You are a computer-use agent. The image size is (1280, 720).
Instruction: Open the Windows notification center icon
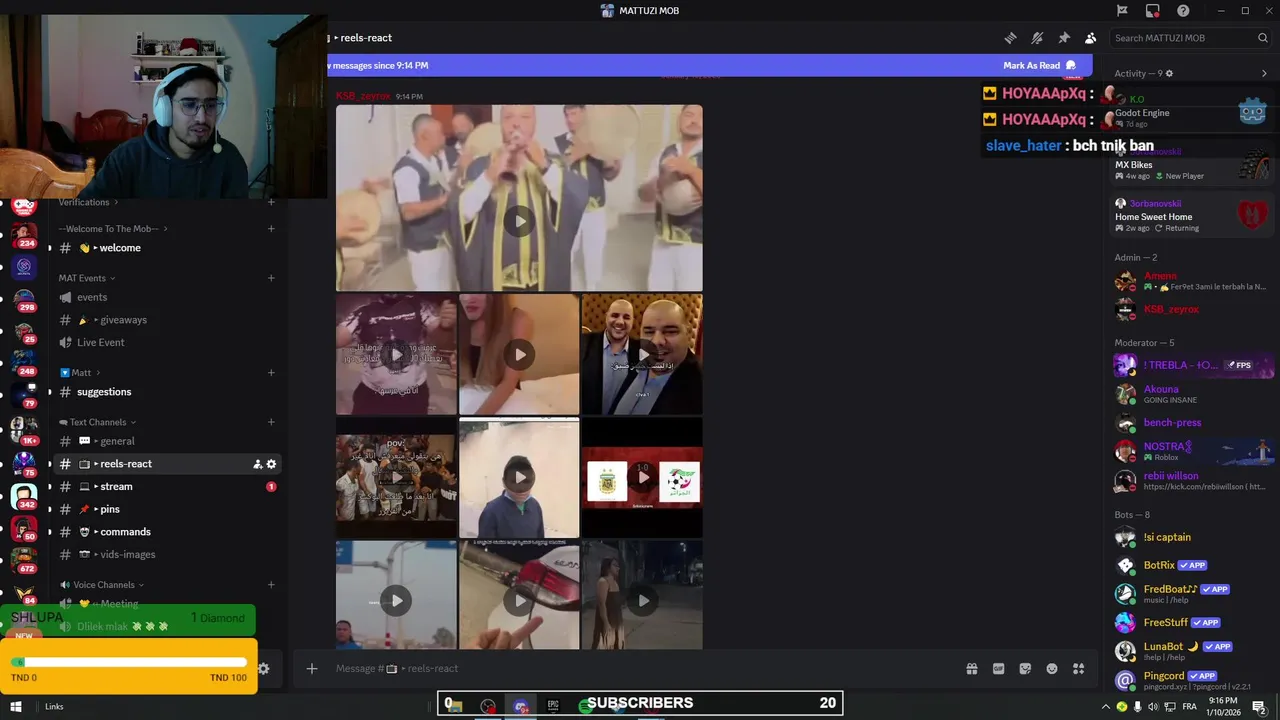1259,707
